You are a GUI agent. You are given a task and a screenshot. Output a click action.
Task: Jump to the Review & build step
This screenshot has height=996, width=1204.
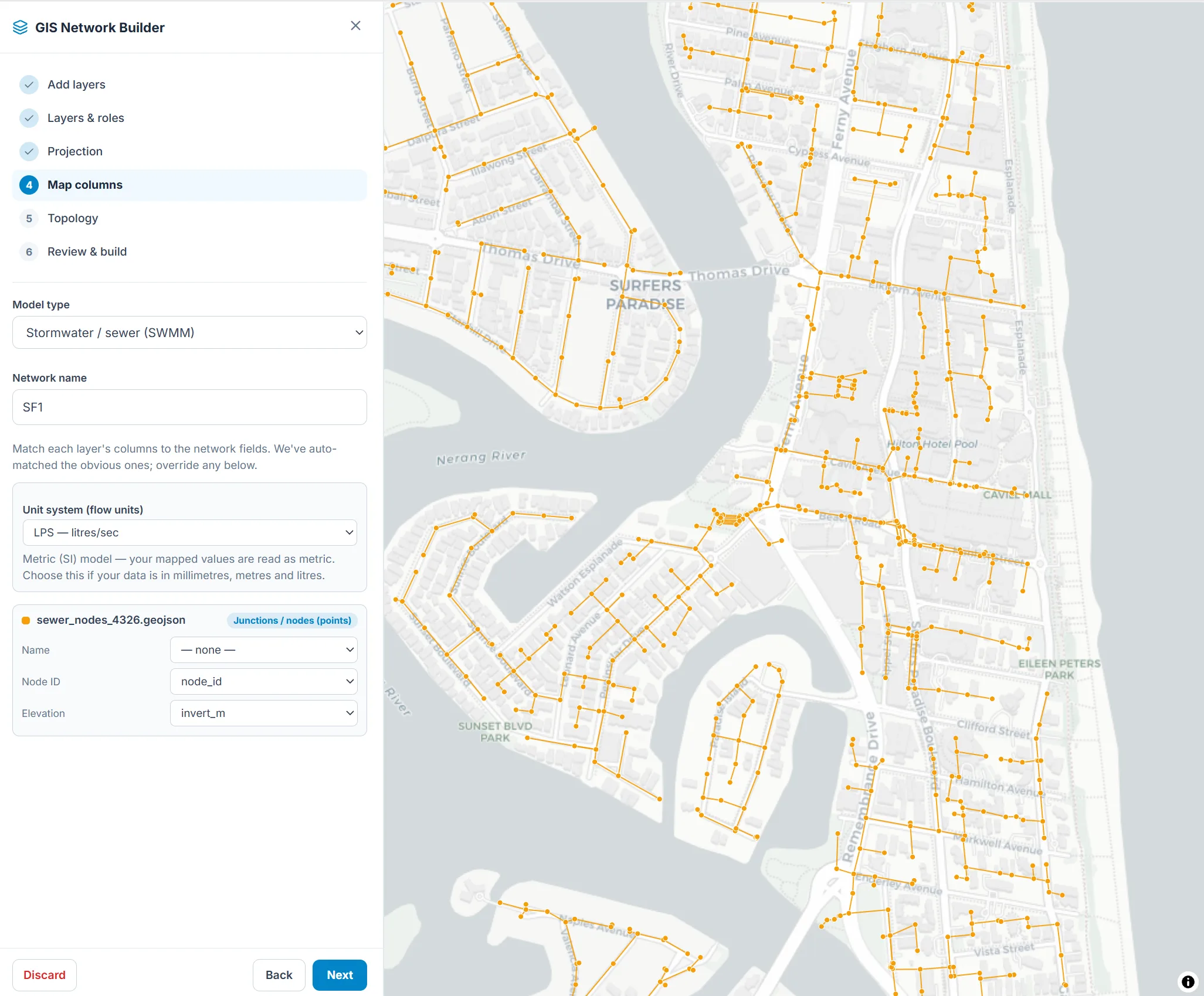click(189, 251)
